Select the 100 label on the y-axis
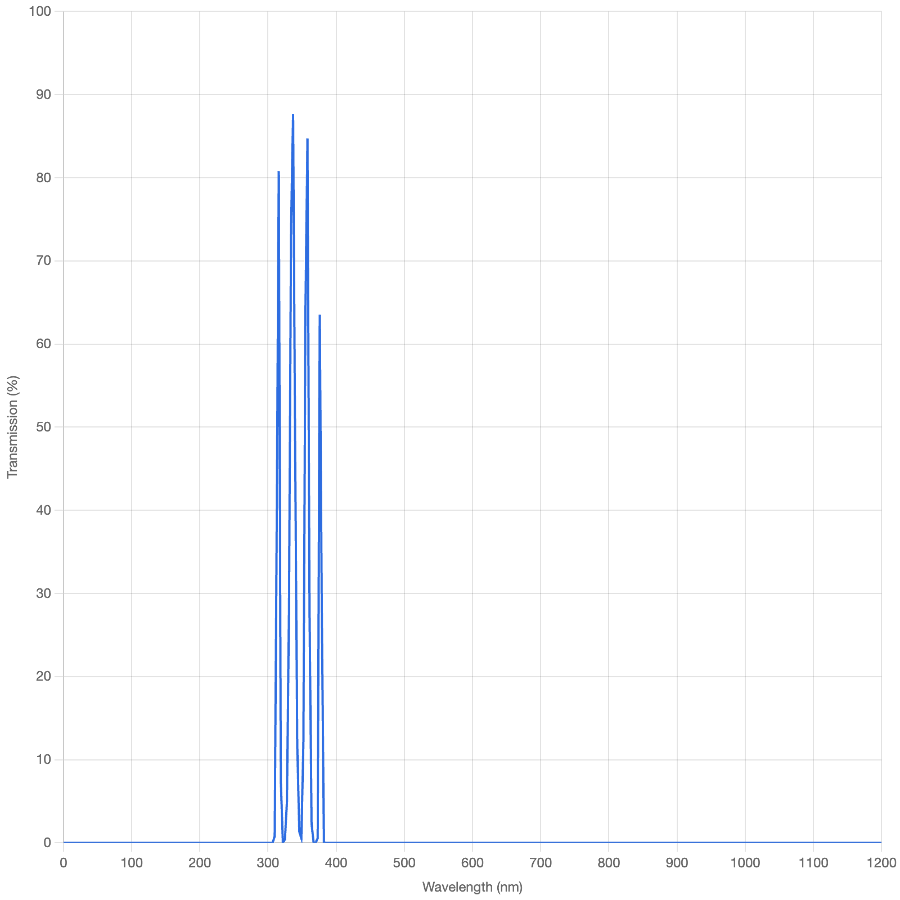900x900 pixels. (x=42, y=12)
